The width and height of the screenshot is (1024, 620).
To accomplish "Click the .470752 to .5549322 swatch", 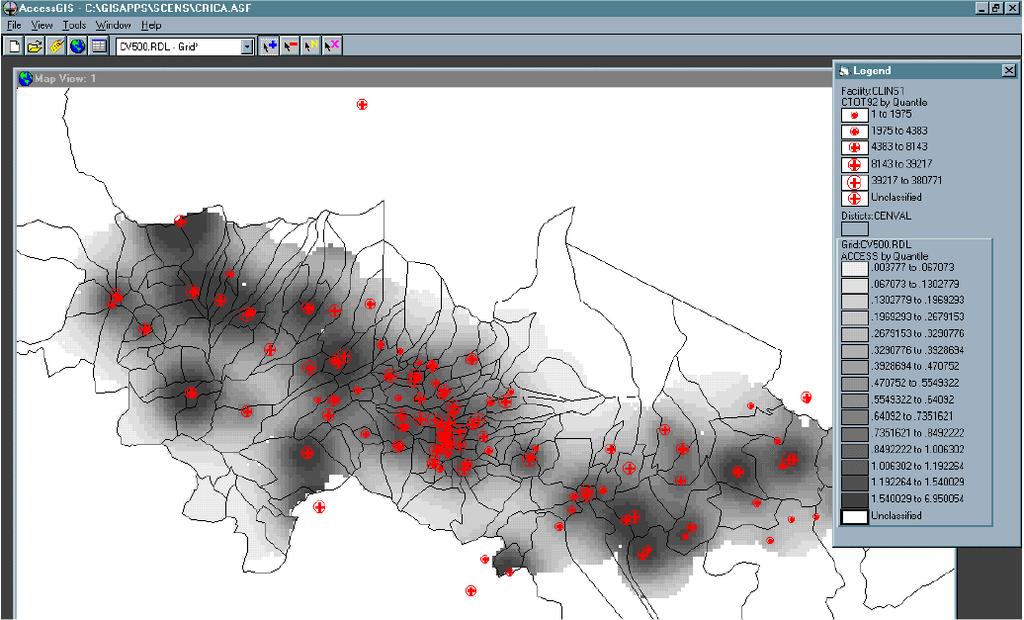I will [x=854, y=384].
